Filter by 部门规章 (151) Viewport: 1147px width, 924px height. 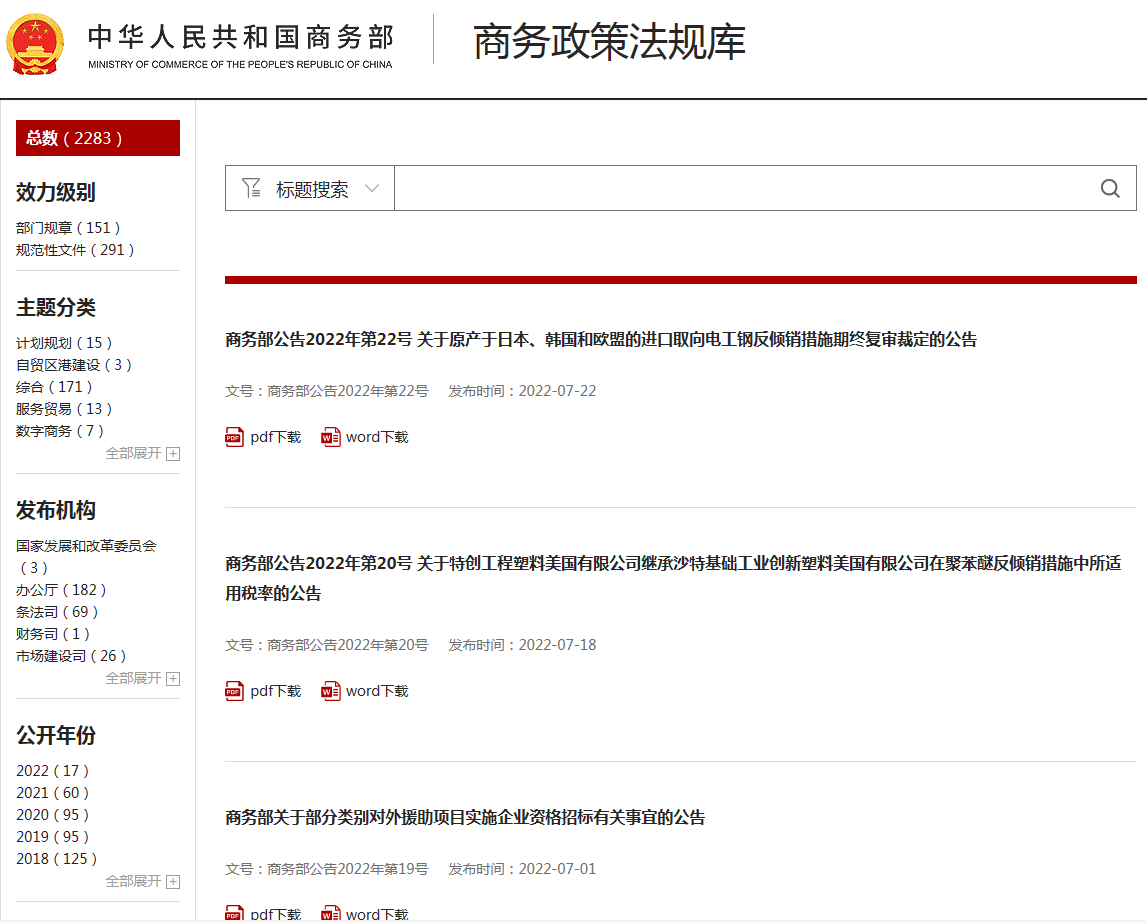tap(68, 228)
